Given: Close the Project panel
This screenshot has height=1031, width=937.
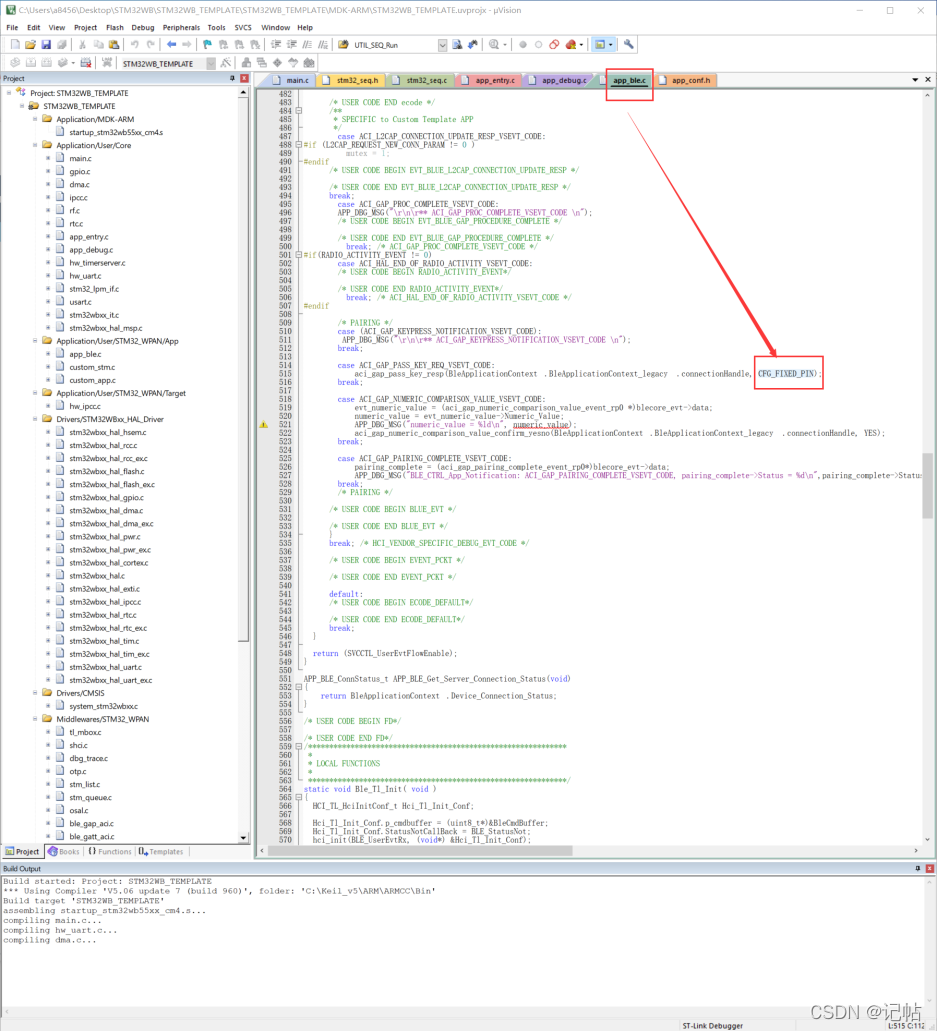Looking at the screenshot, I should [244, 78].
